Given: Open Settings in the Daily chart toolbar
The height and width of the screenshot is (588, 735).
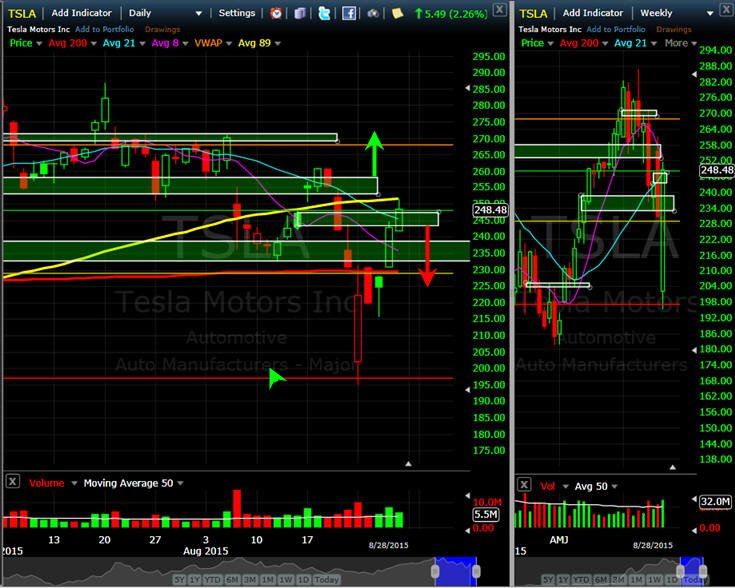Looking at the screenshot, I should (237, 13).
